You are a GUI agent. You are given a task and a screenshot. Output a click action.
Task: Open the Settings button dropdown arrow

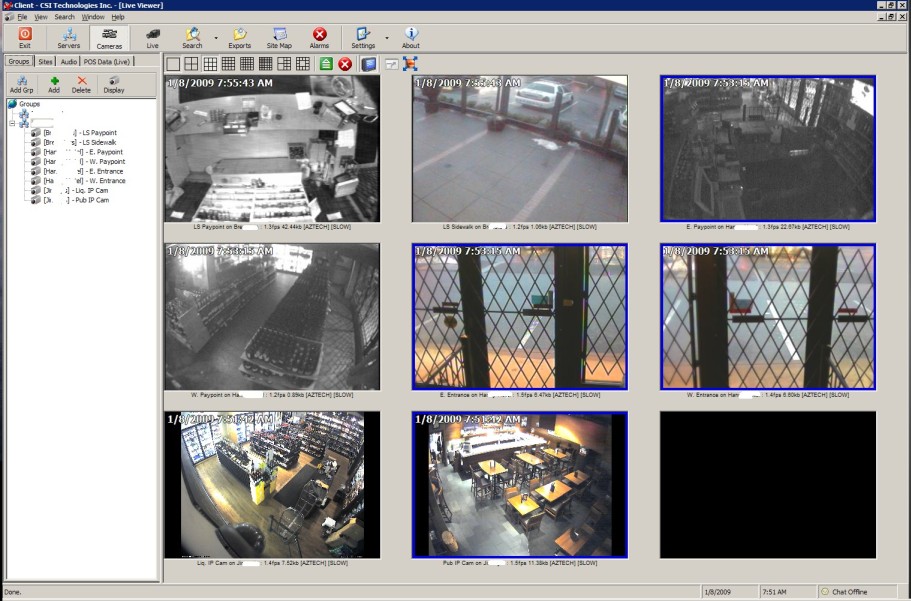(386, 38)
